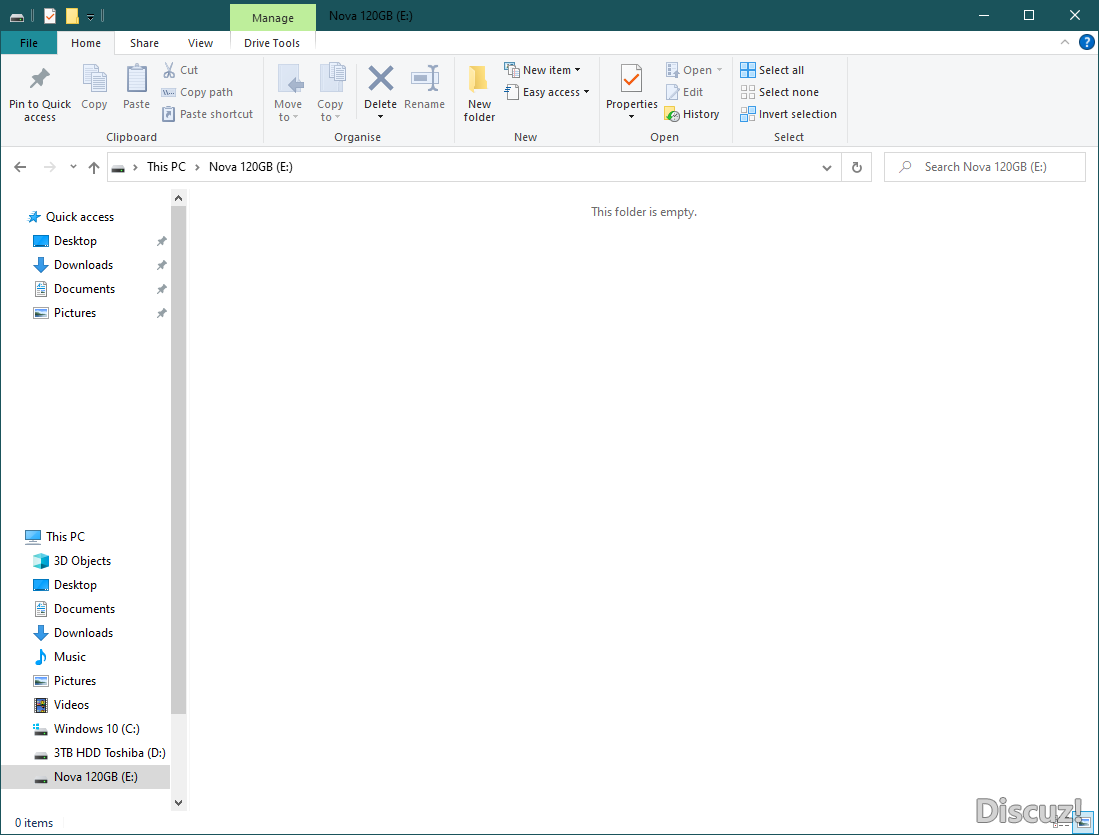Open 3TB HDD Toshiba (D:) drive
Screen dimensions: 1099x835
pyautogui.click(x=109, y=752)
